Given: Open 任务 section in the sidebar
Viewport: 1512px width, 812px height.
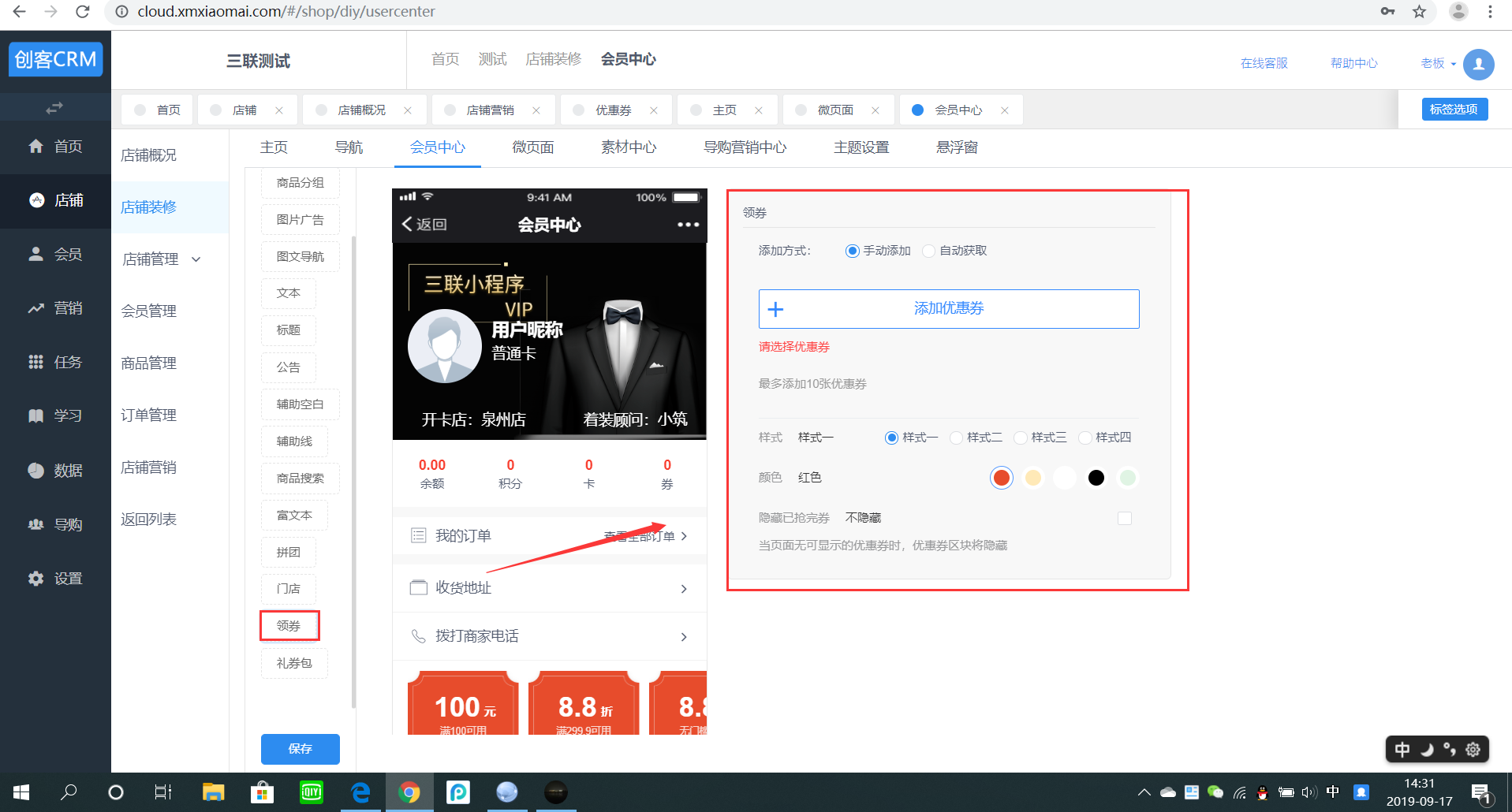Looking at the screenshot, I should (55, 363).
